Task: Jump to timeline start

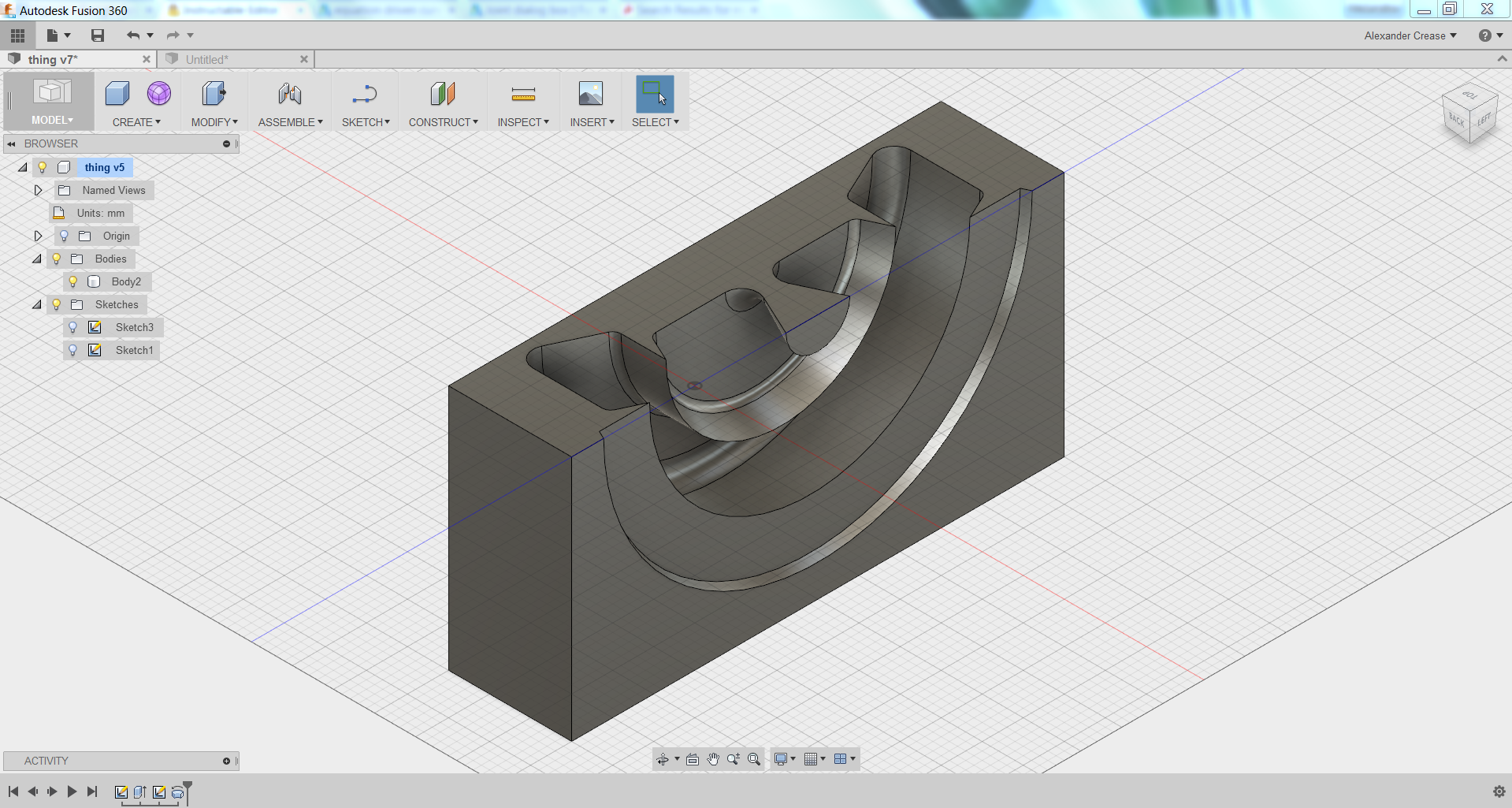Action: pos(13,791)
